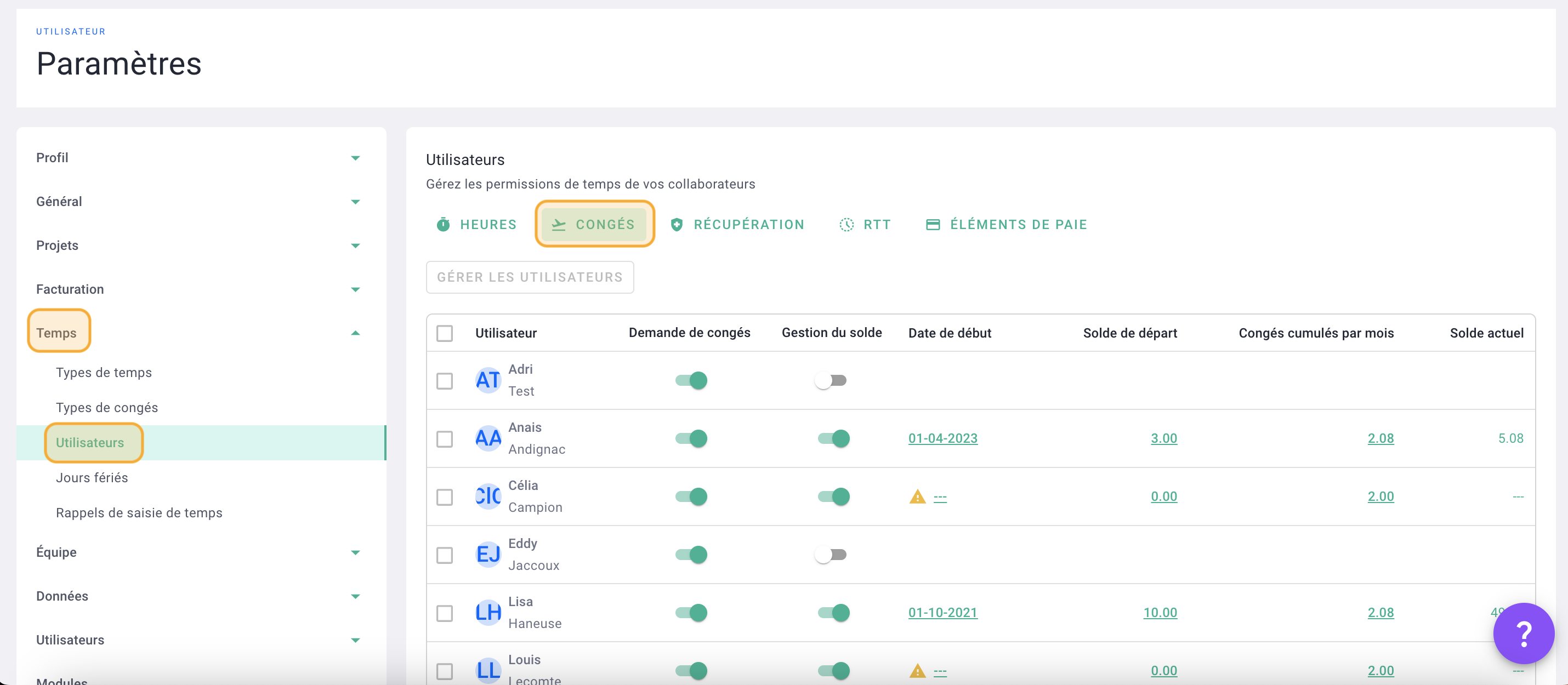
Task: Switch to the Heures tab
Action: 476,225
